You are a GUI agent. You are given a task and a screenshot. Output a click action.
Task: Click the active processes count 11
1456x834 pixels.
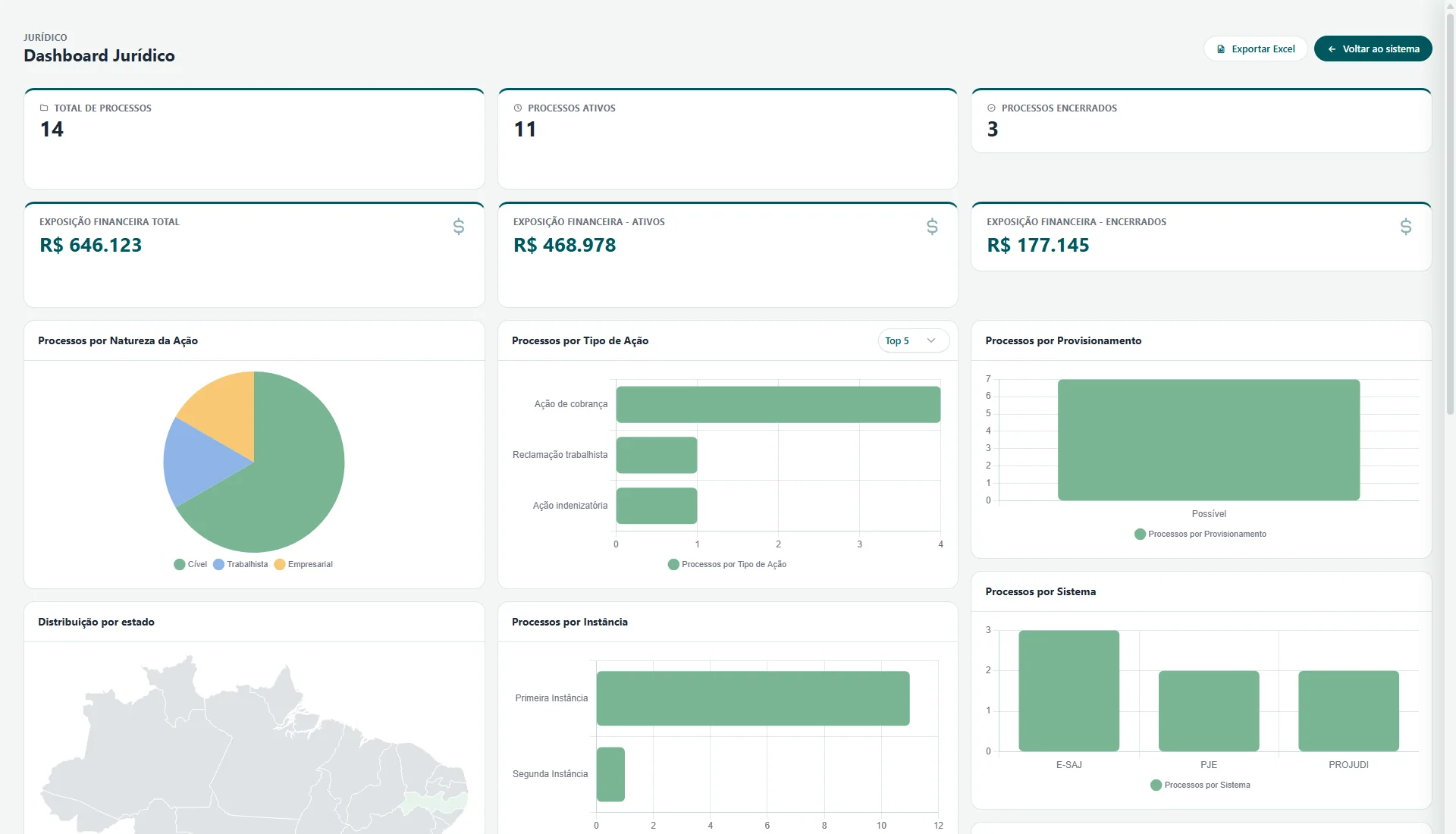pyautogui.click(x=525, y=130)
